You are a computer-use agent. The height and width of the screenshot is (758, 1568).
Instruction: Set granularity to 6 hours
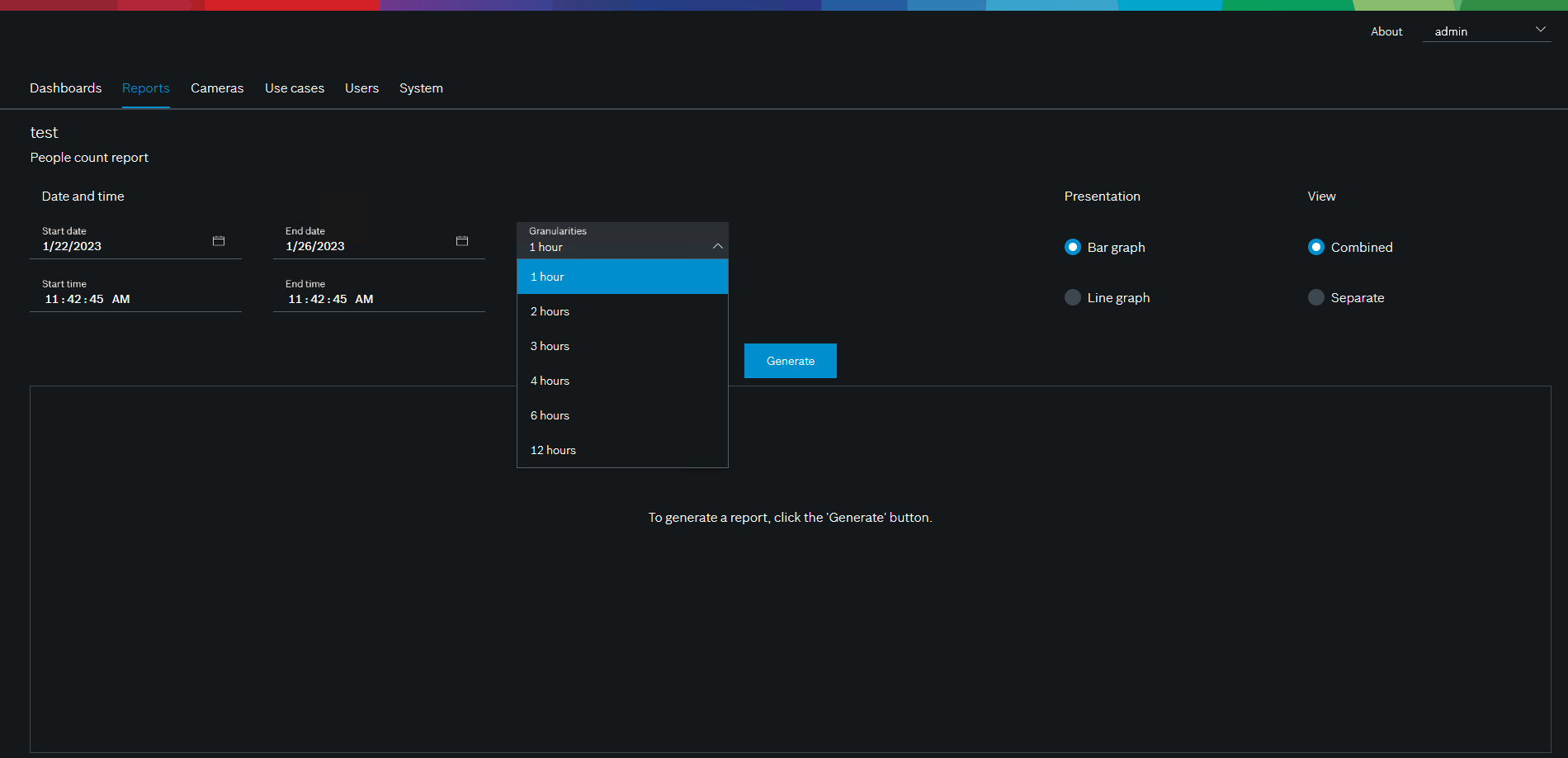click(x=622, y=415)
